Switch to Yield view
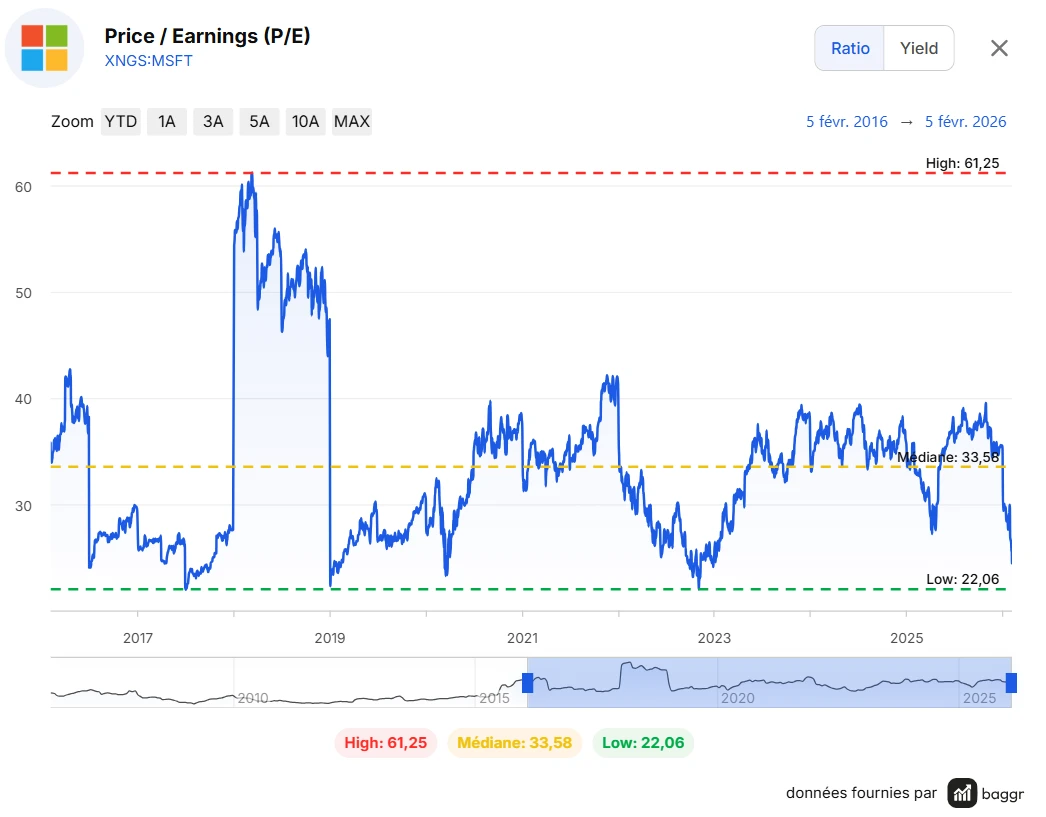1046x817 pixels. (919, 48)
